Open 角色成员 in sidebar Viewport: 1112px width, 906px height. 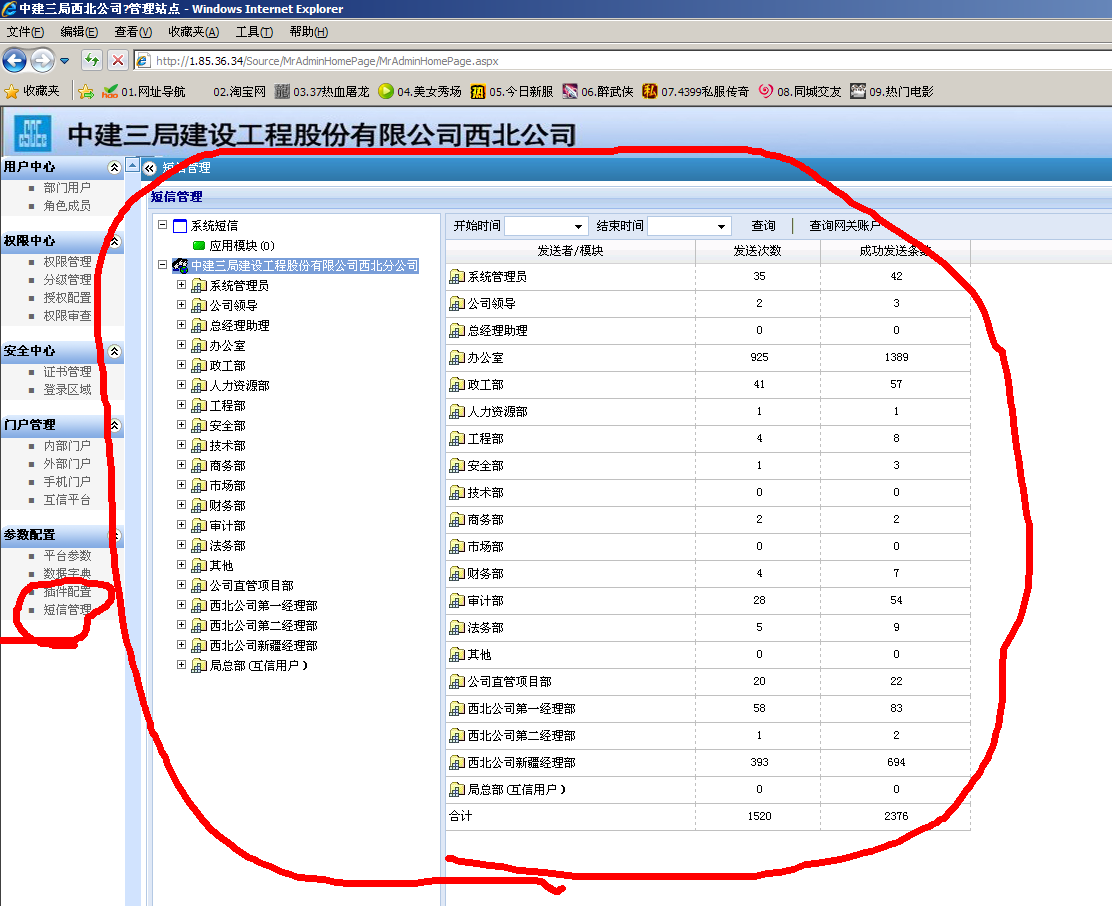[67, 206]
